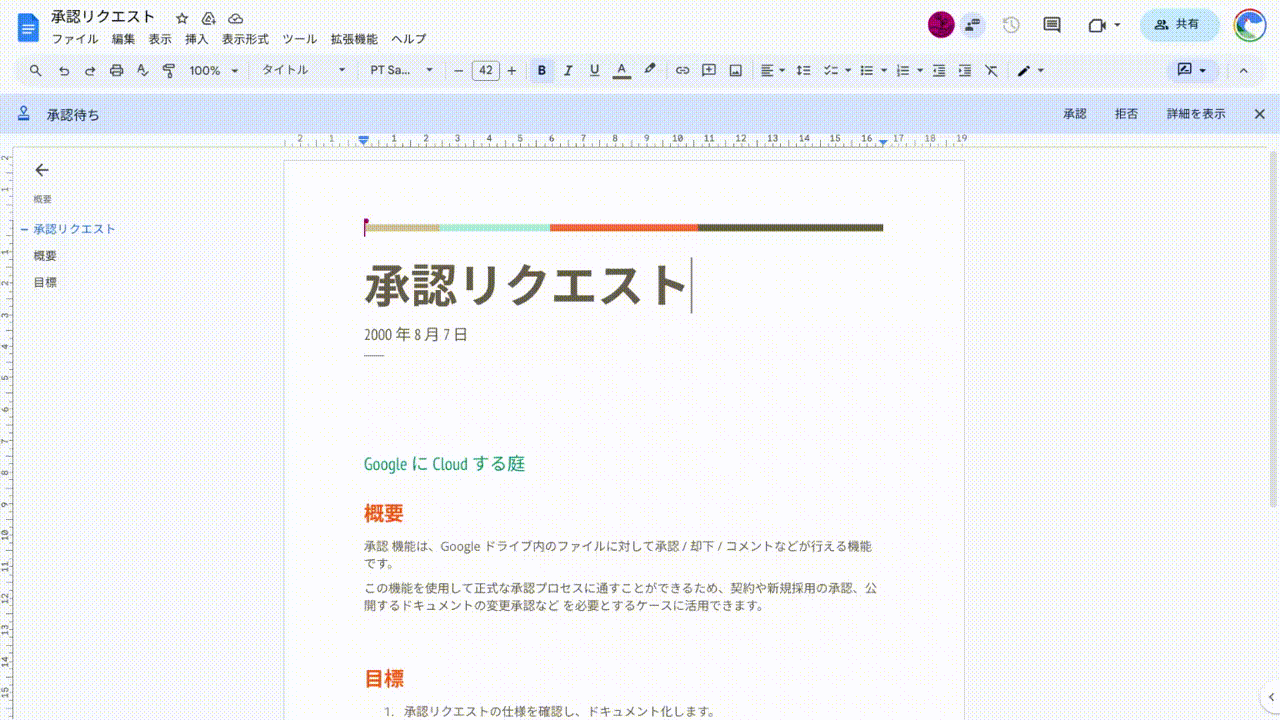Click the 共有 share button

[x=1179, y=24]
